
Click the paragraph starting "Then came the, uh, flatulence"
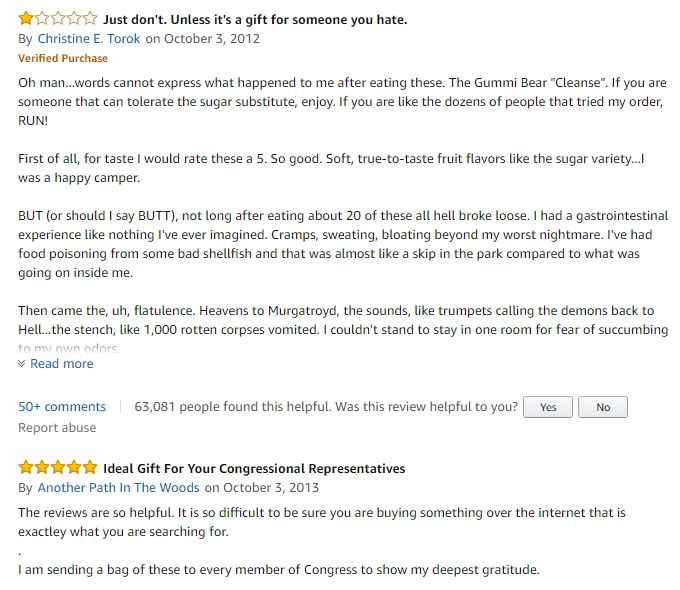(336, 320)
